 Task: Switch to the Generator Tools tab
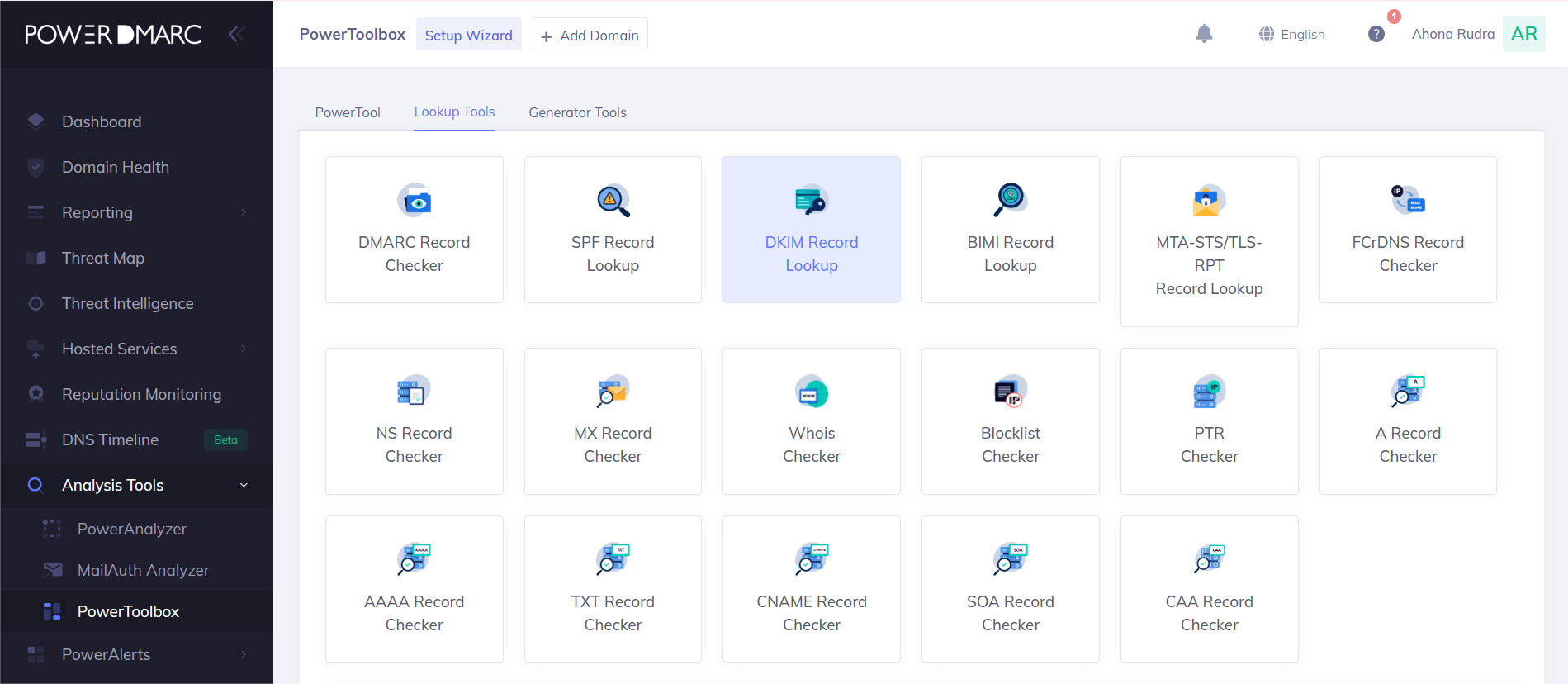point(577,112)
